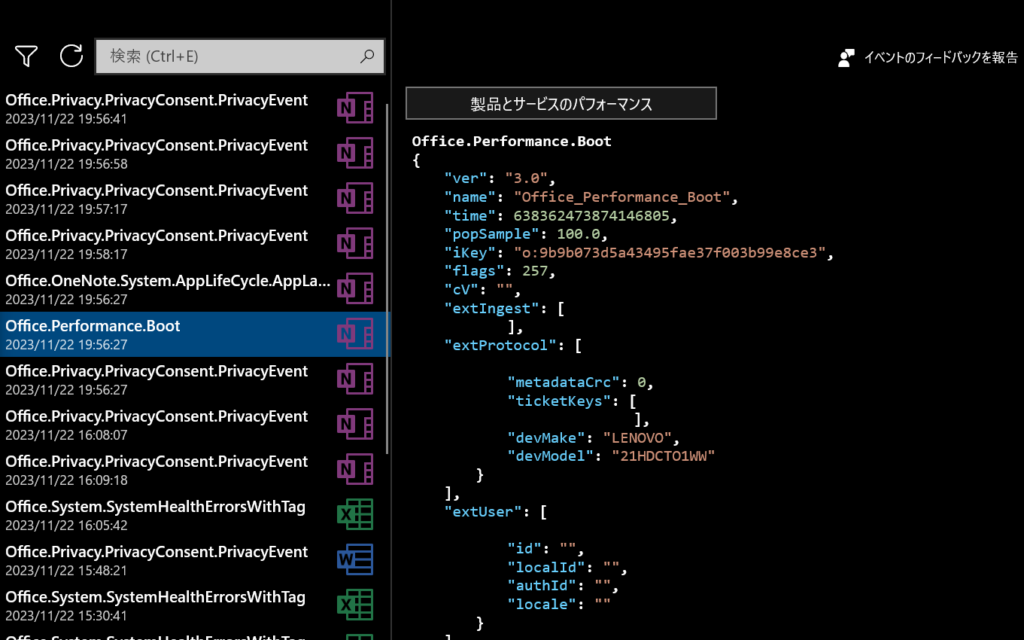Image resolution: width=1024 pixels, height=640 pixels.
Task: Click the "extUser" key line
Action: click(x=495, y=511)
